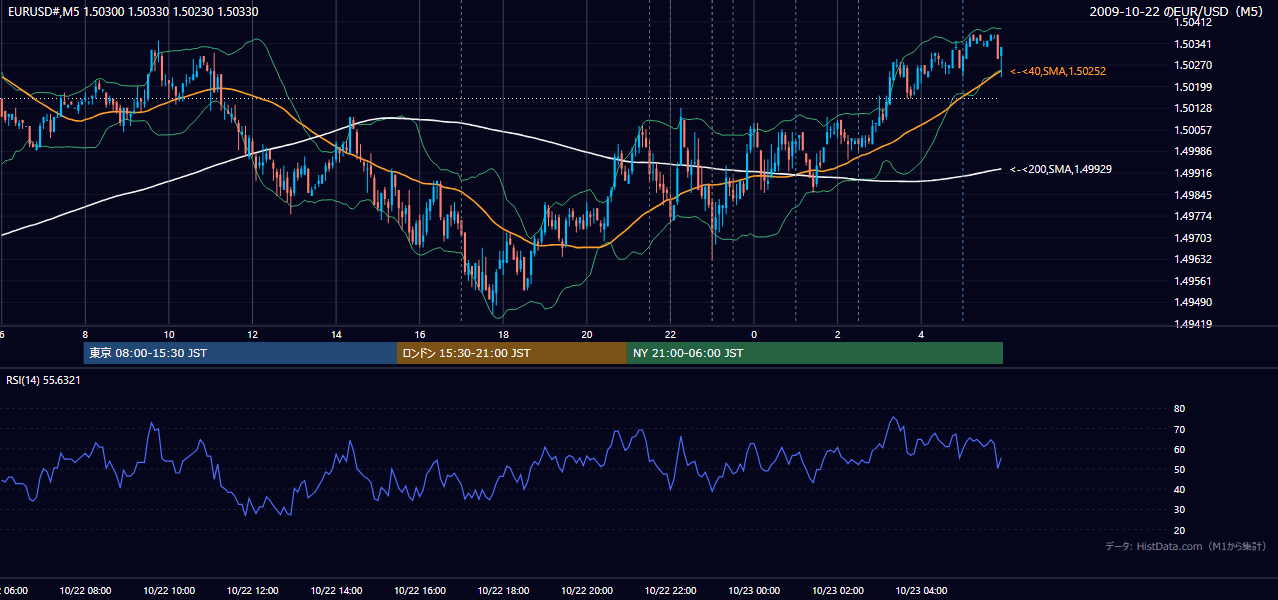
Task: Click price axis value 1.50412
Action: pyautogui.click(x=1193, y=22)
